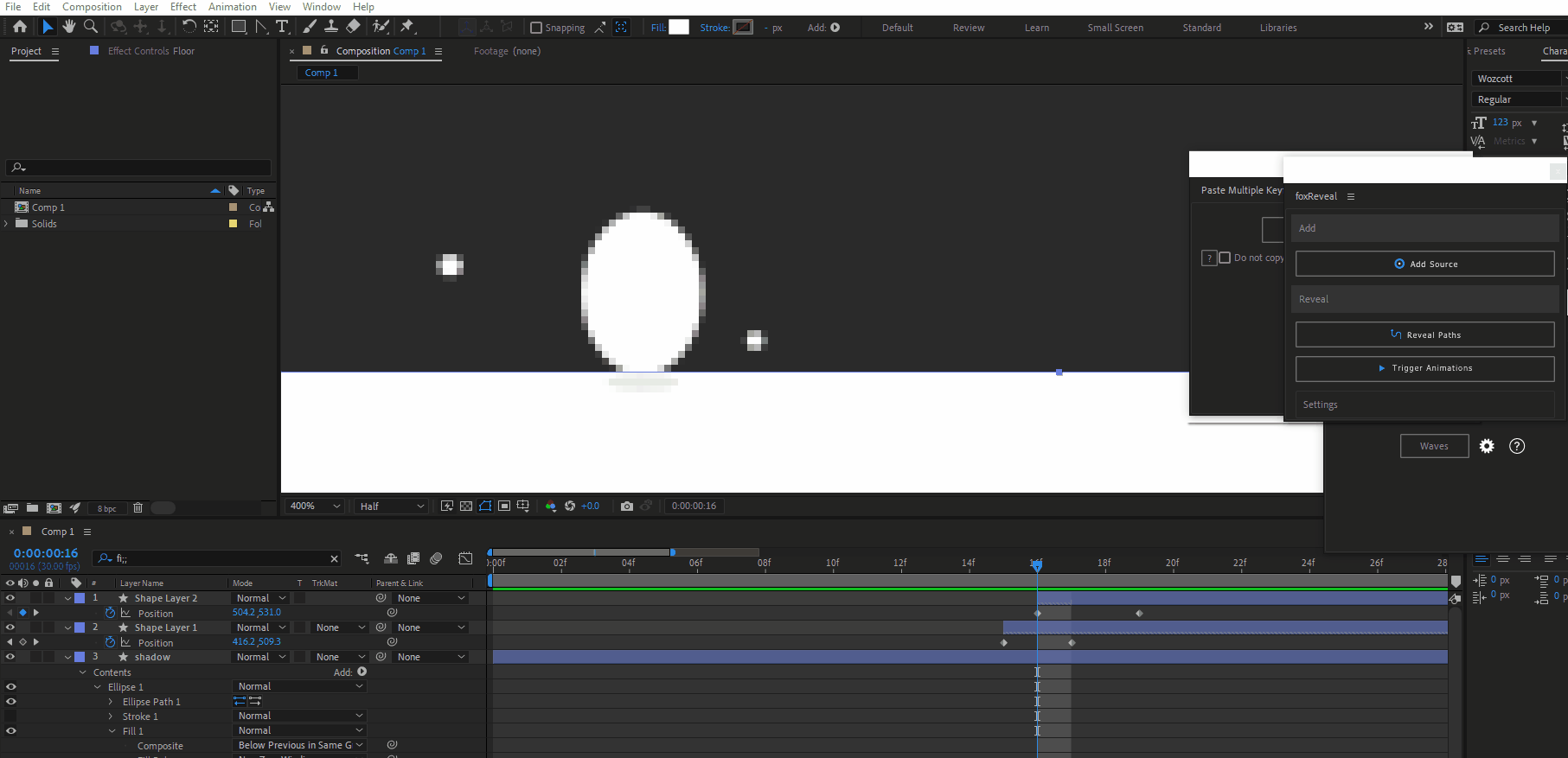This screenshot has height=758, width=1568.
Task: Toggle transparency grid in the viewer
Action: pyautogui.click(x=466, y=506)
